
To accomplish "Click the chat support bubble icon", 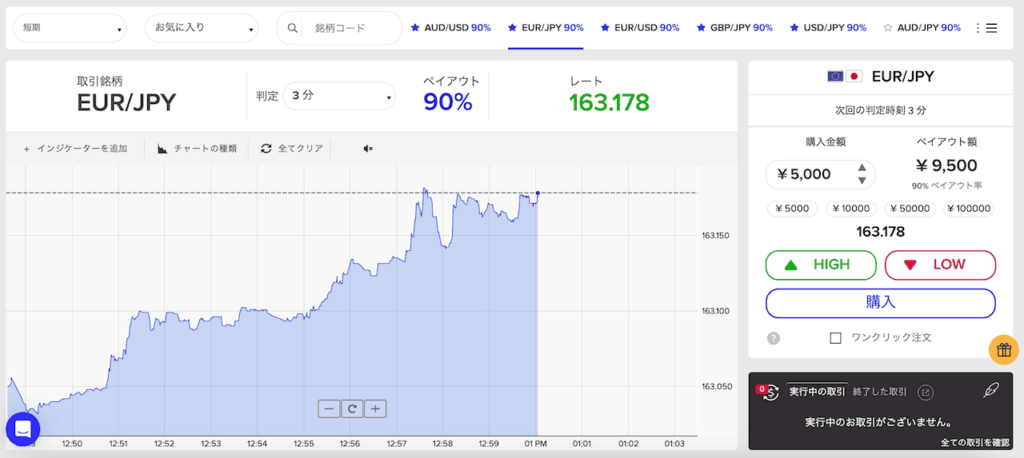I will (23, 429).
